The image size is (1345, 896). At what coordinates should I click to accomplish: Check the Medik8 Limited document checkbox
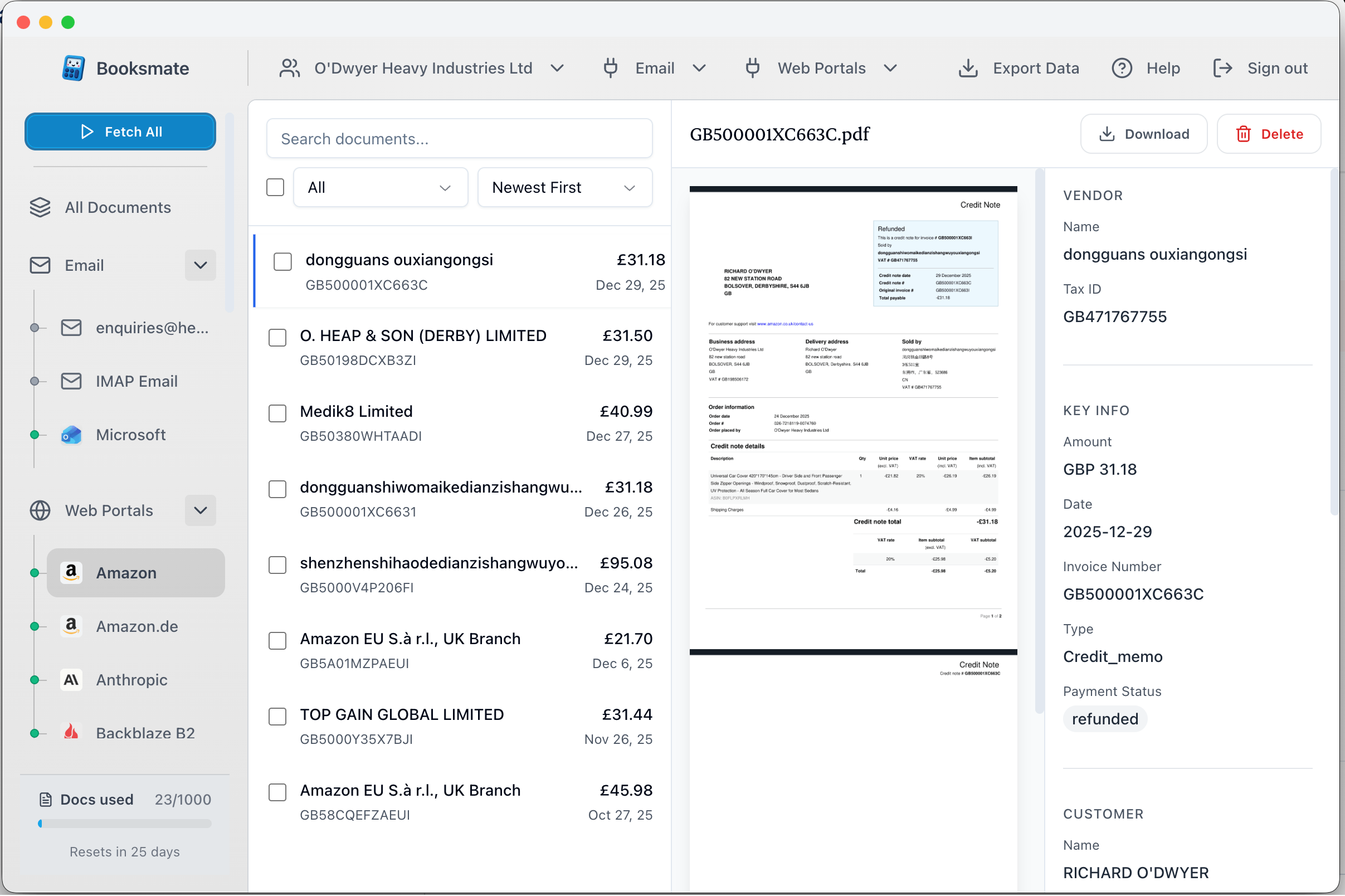(x=277, y=413)
